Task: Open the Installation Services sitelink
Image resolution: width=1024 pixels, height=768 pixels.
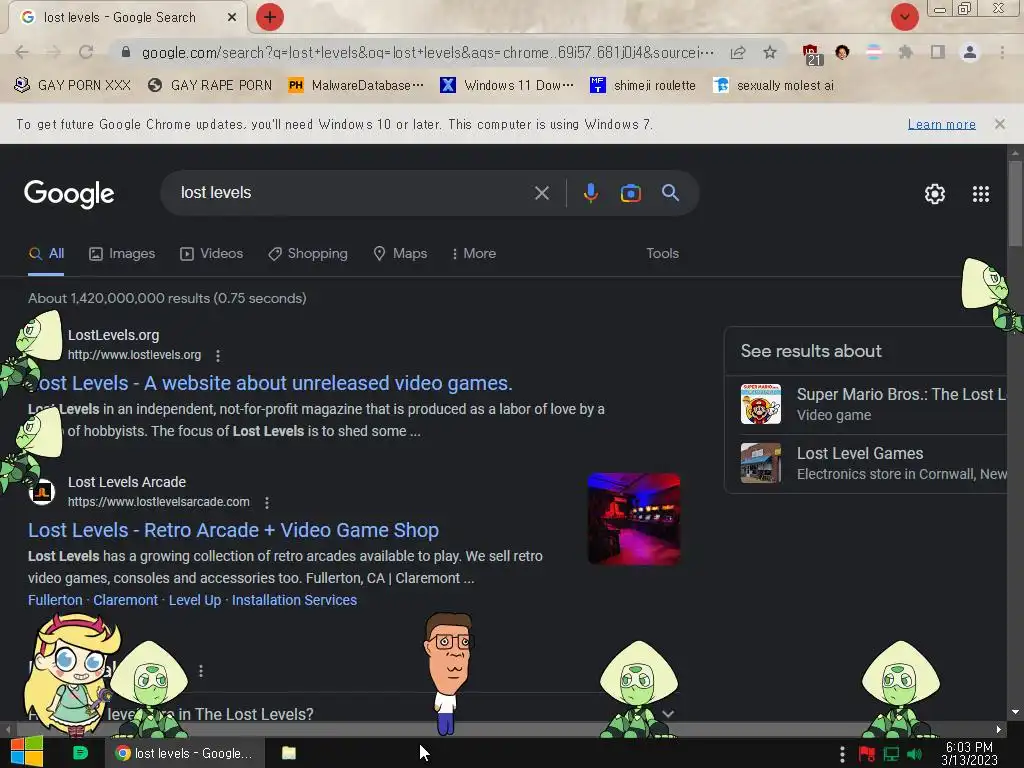Action: [x=294, y=600]
